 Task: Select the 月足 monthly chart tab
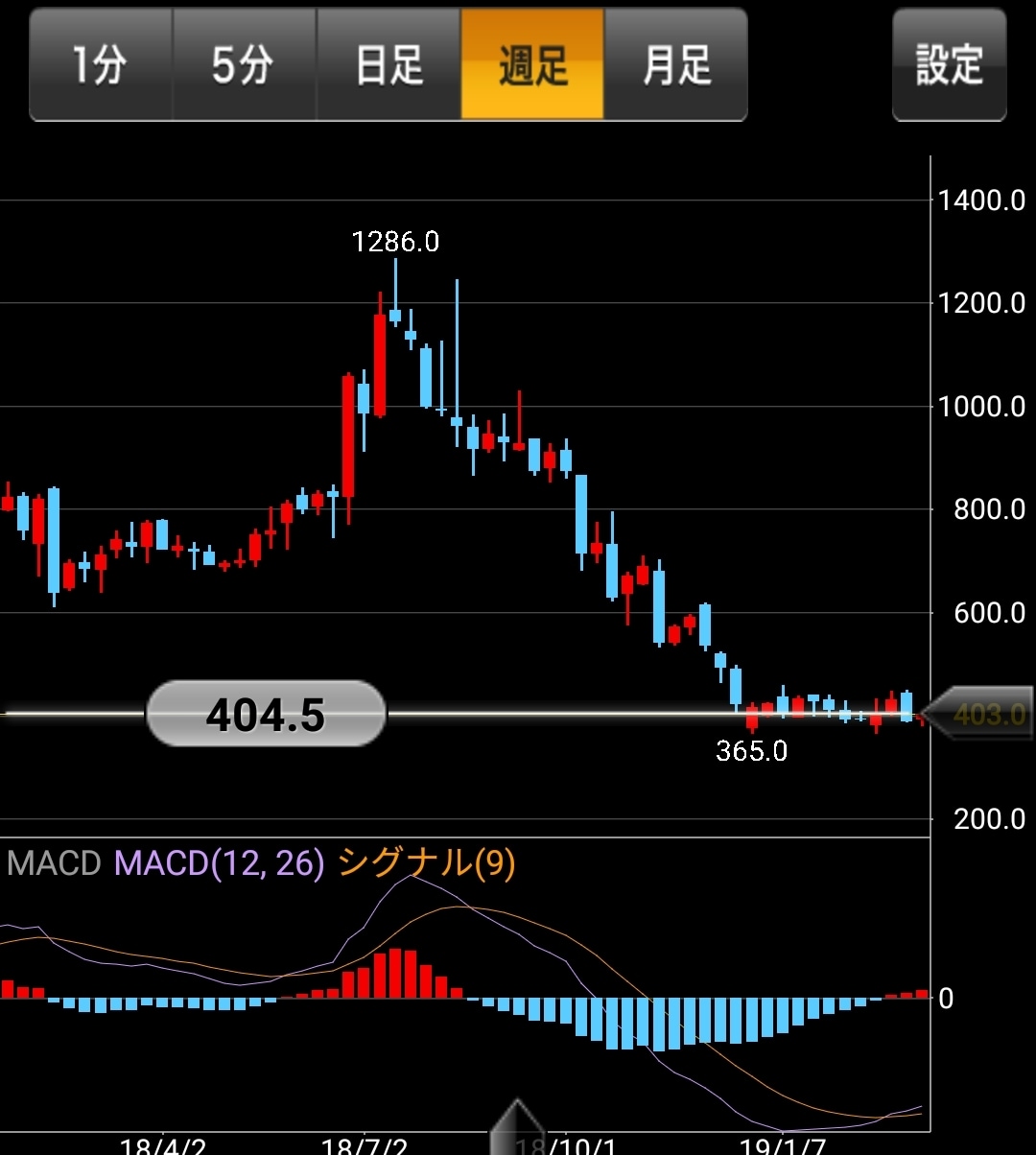(675, 64)
